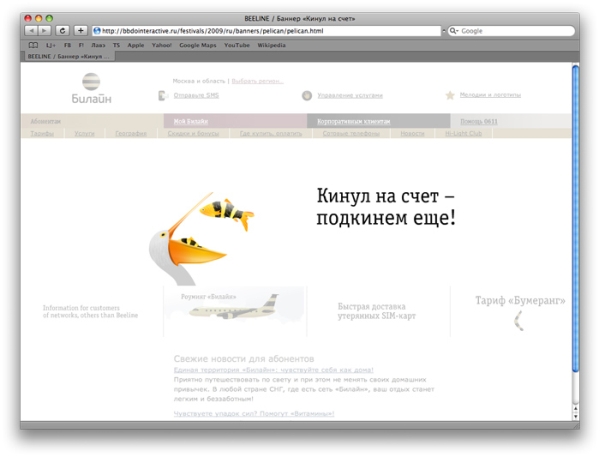This screenshot has width=600, height=457.
Task: Click the Управление услугами link
Action: coord(350,95)
